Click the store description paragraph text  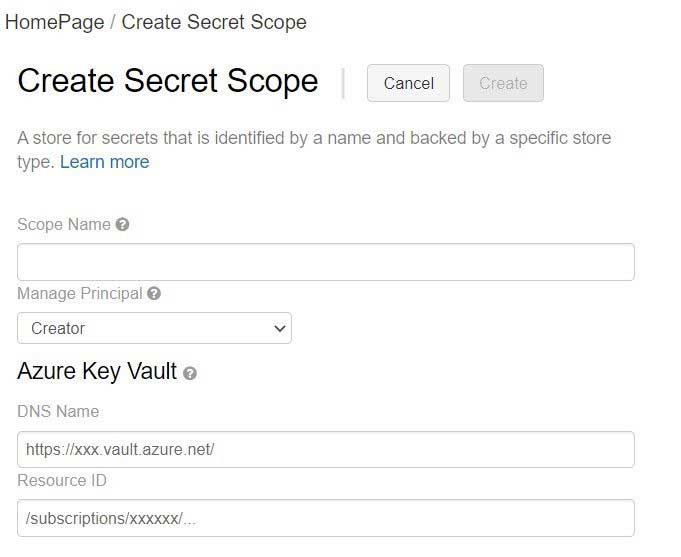[314, 150]
